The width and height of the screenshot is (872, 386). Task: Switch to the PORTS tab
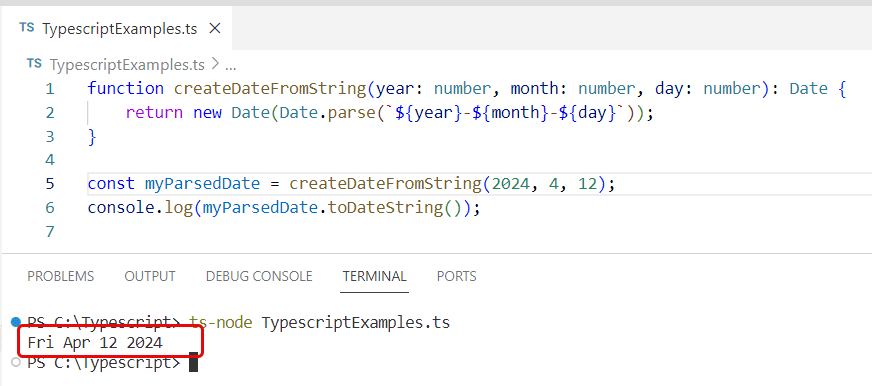point(457,276)
